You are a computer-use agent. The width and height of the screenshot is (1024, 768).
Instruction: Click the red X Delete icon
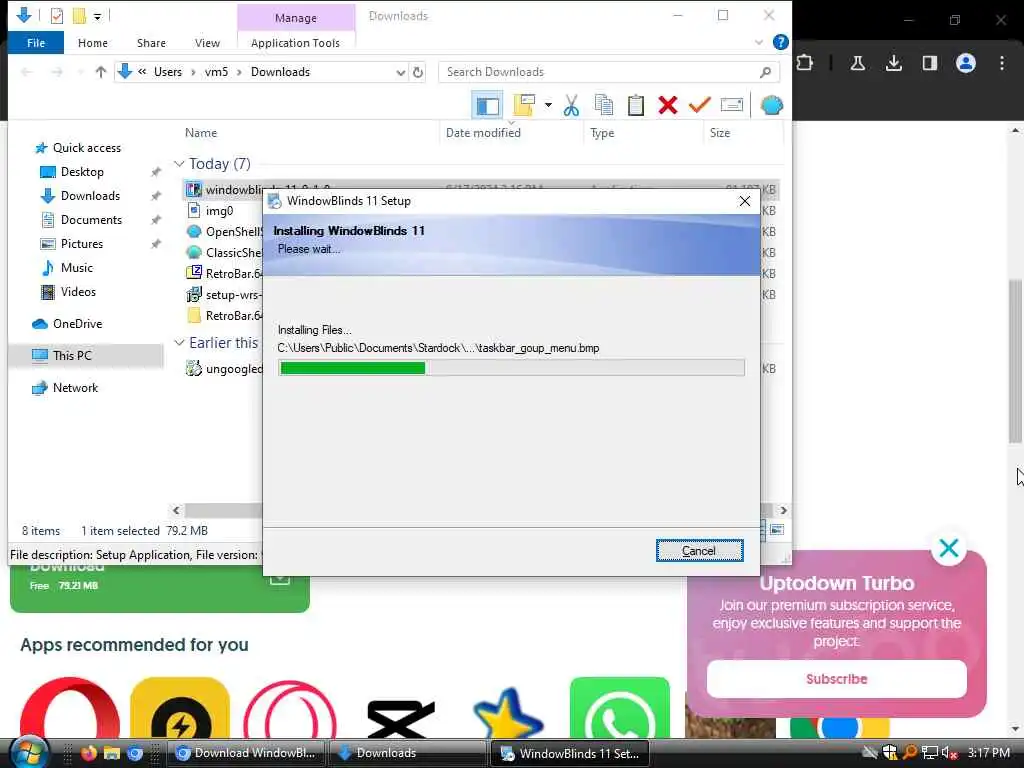[x=667, y=105]
